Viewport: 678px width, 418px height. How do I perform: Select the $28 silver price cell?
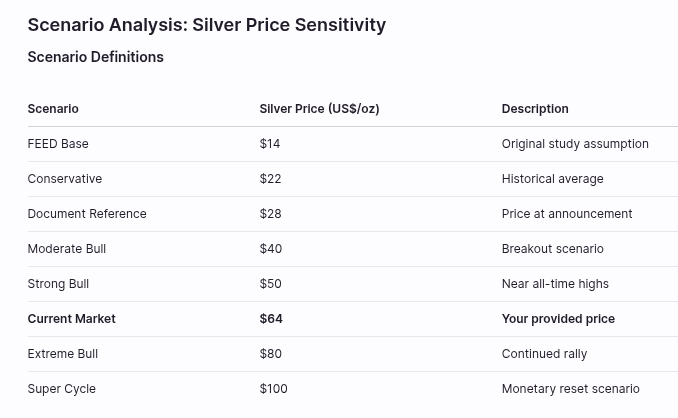[x=270, y=213]
